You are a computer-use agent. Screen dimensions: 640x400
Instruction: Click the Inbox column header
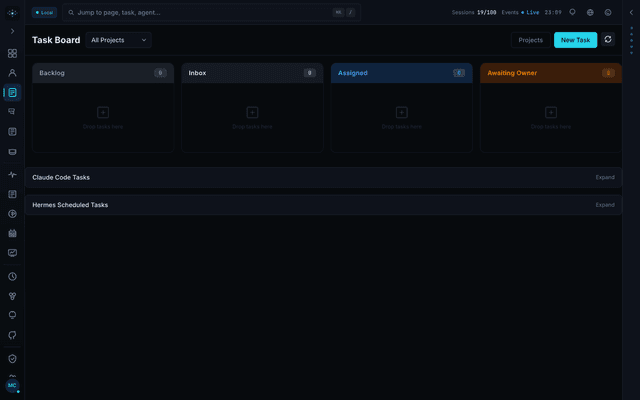(x=252, y=73)
